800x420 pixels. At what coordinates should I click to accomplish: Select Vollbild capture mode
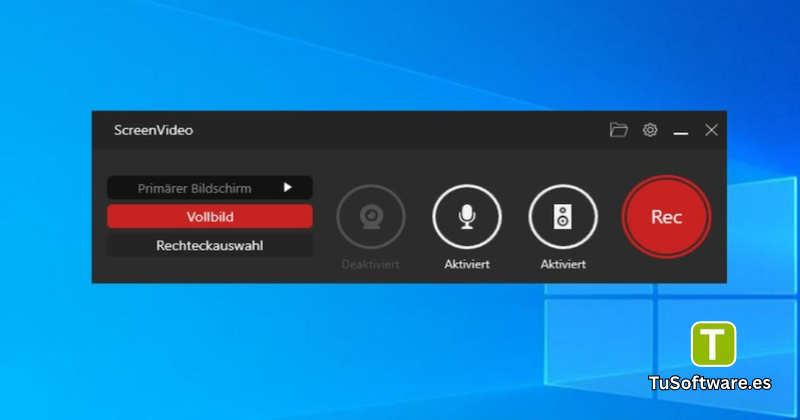point(210,216)
